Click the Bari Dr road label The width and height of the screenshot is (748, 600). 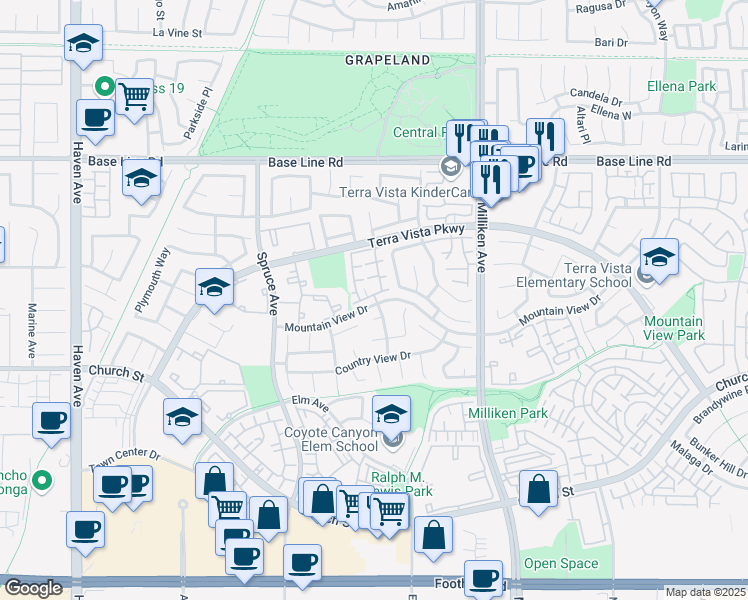coord(611,42)
